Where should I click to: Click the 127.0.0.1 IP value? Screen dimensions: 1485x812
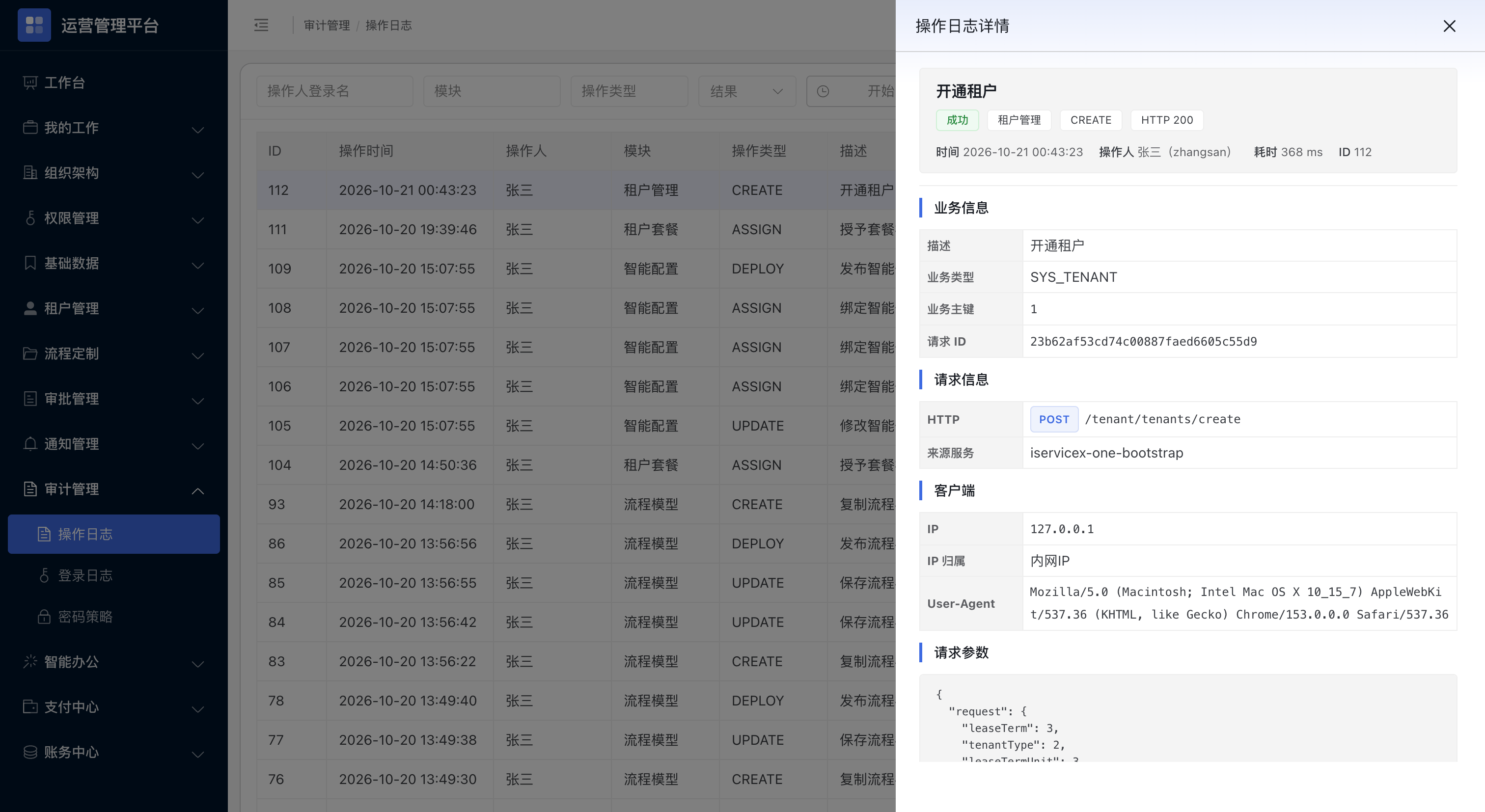coord(1061,529)
